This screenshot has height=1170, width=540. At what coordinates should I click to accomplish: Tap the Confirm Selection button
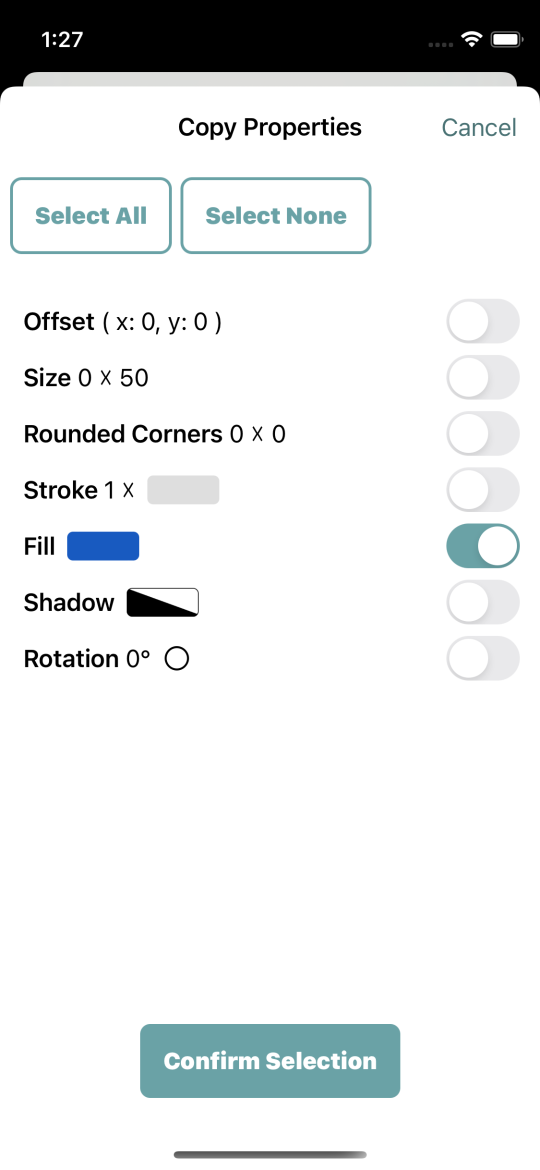pyautogui.click(x=270, y=1061)
